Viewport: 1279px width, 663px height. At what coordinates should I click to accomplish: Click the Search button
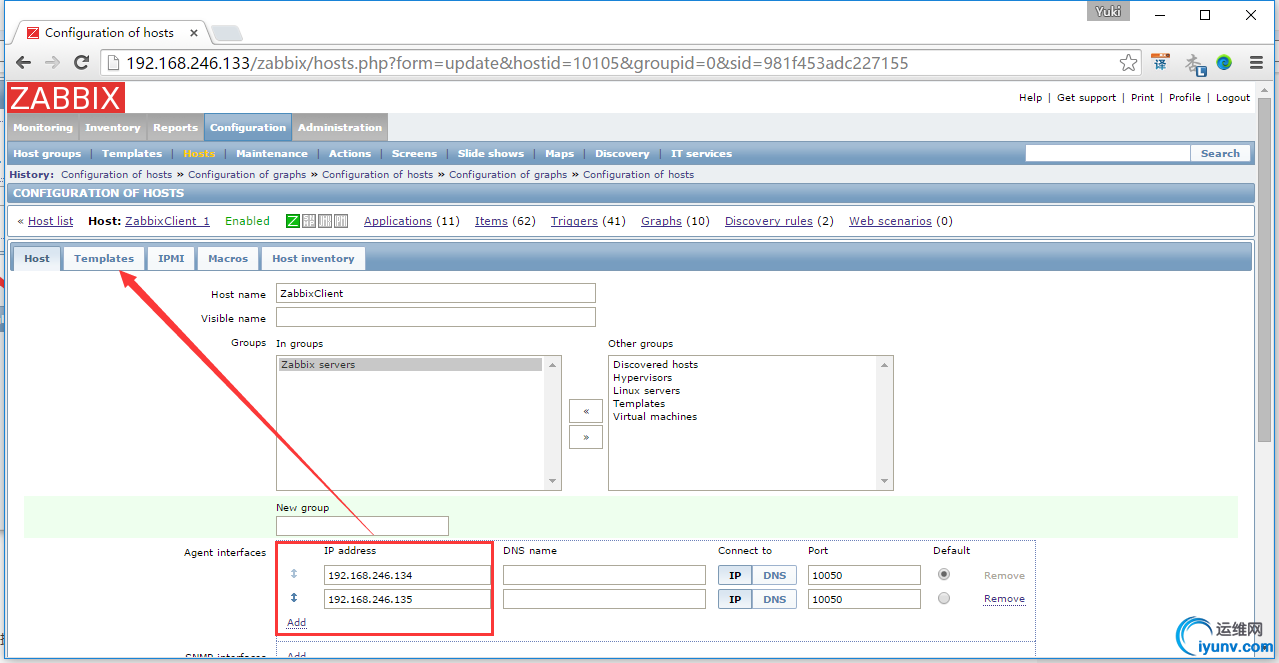click(x=1220, y=153)
